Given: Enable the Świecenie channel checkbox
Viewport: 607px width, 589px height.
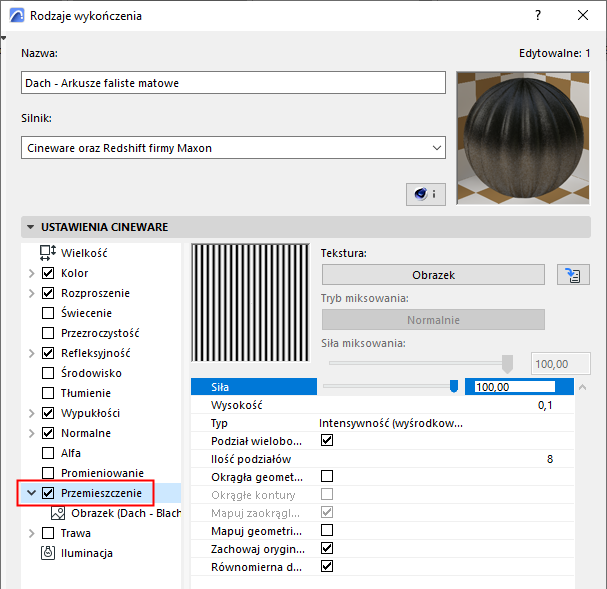Looking at the screenshot, I should coord(48,313).
